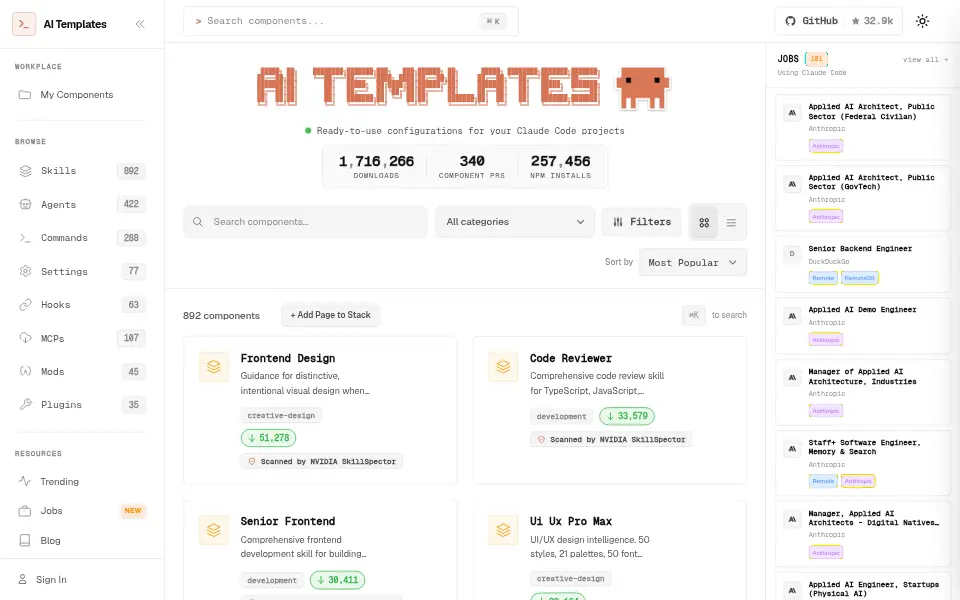Open the My Components workspace
Screen dimensions: 960x600
(81, 95)
